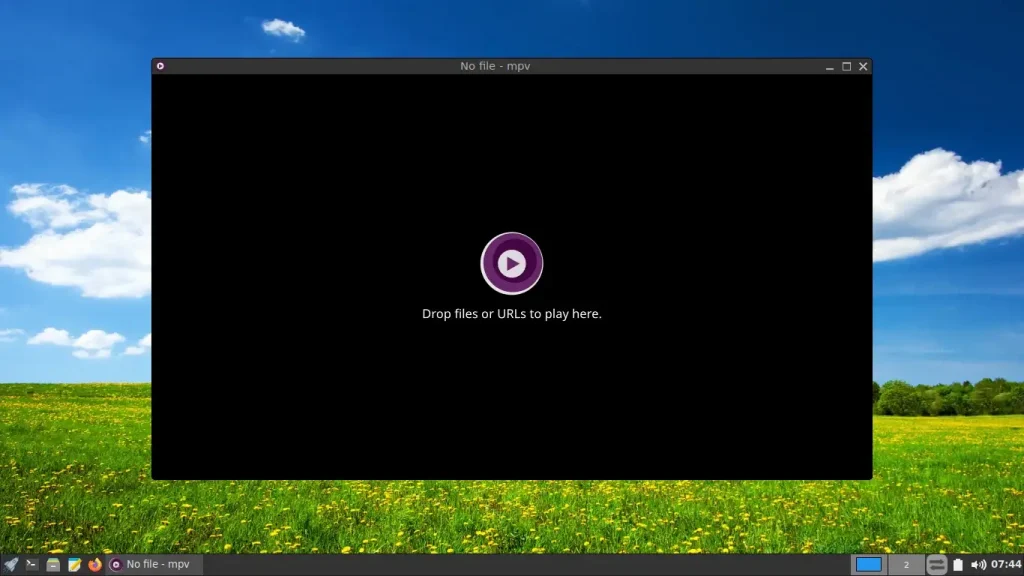Open the file manager drawer icon
The width and height of the screenshot is (1024, 576).
53,564
